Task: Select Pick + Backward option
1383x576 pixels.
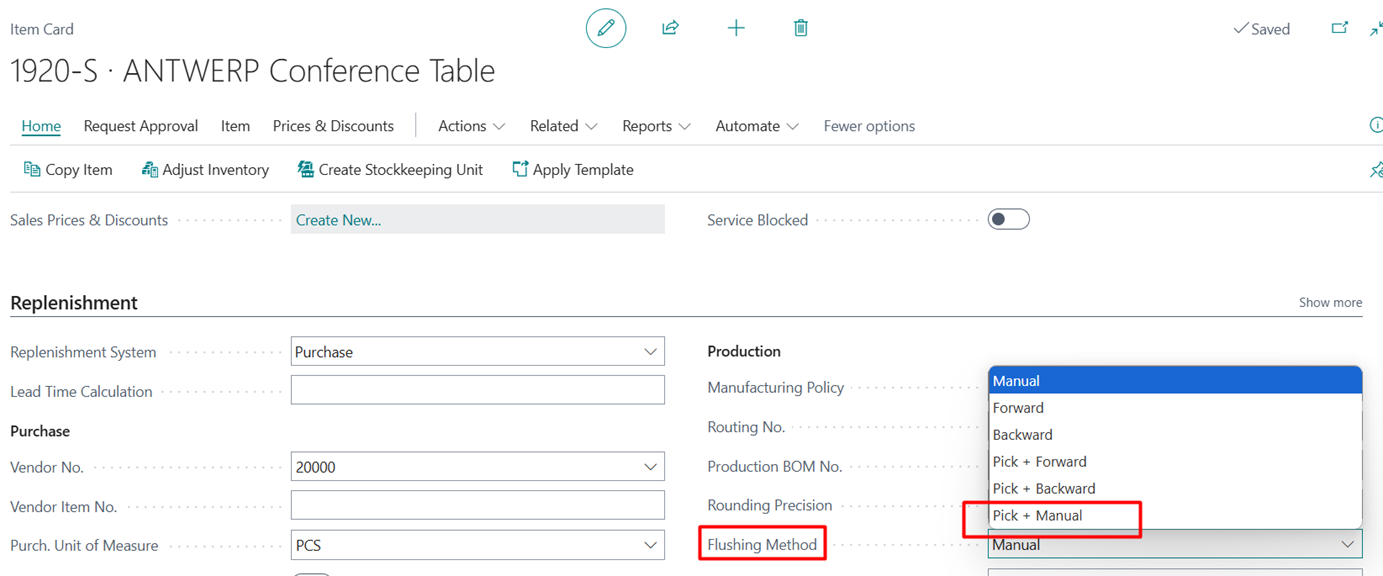Action: click(x=1175, y=489)
